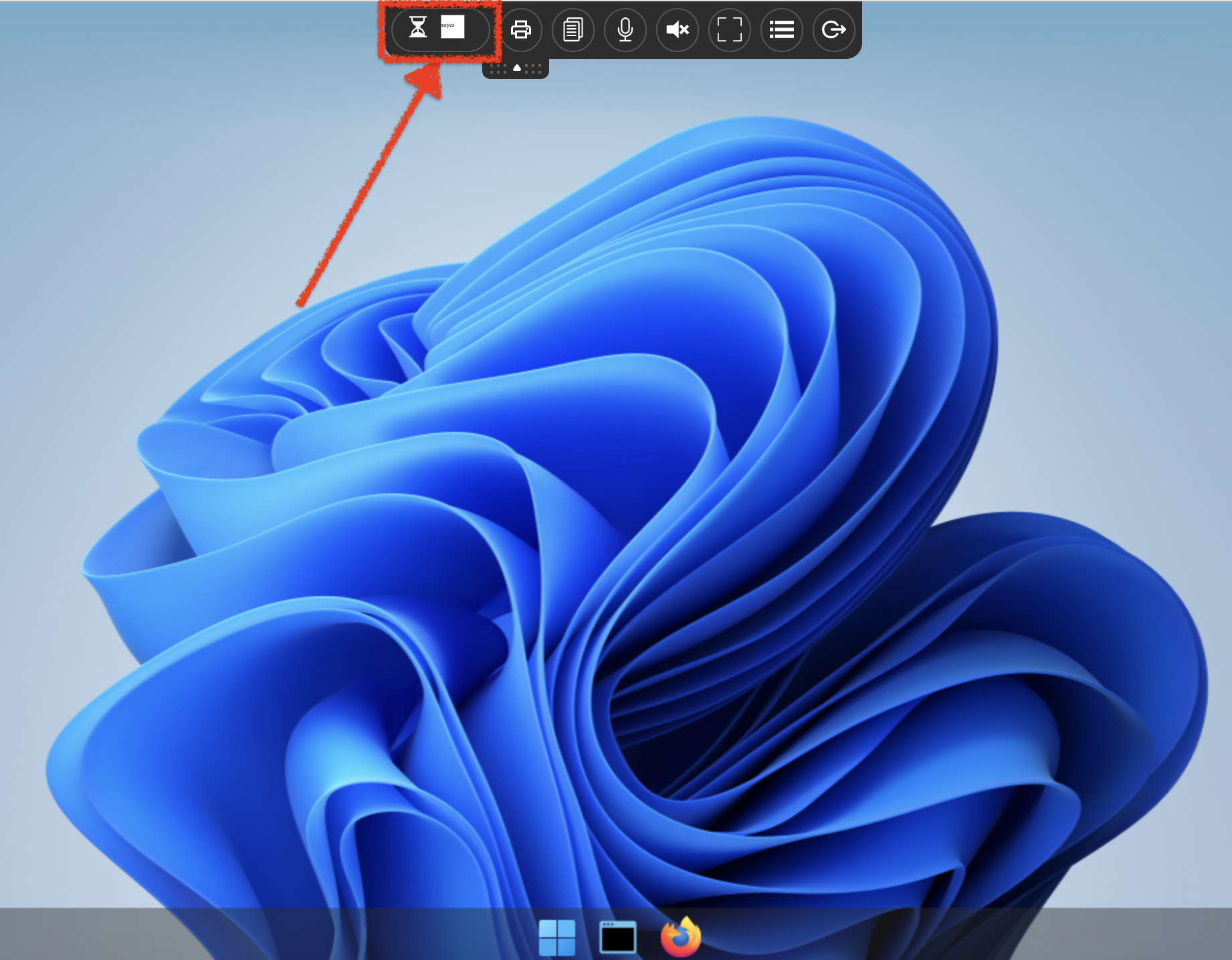Open the clipboard documents icon
Image resolution: width=1232 pixels, height=960 pixels.
573,29
